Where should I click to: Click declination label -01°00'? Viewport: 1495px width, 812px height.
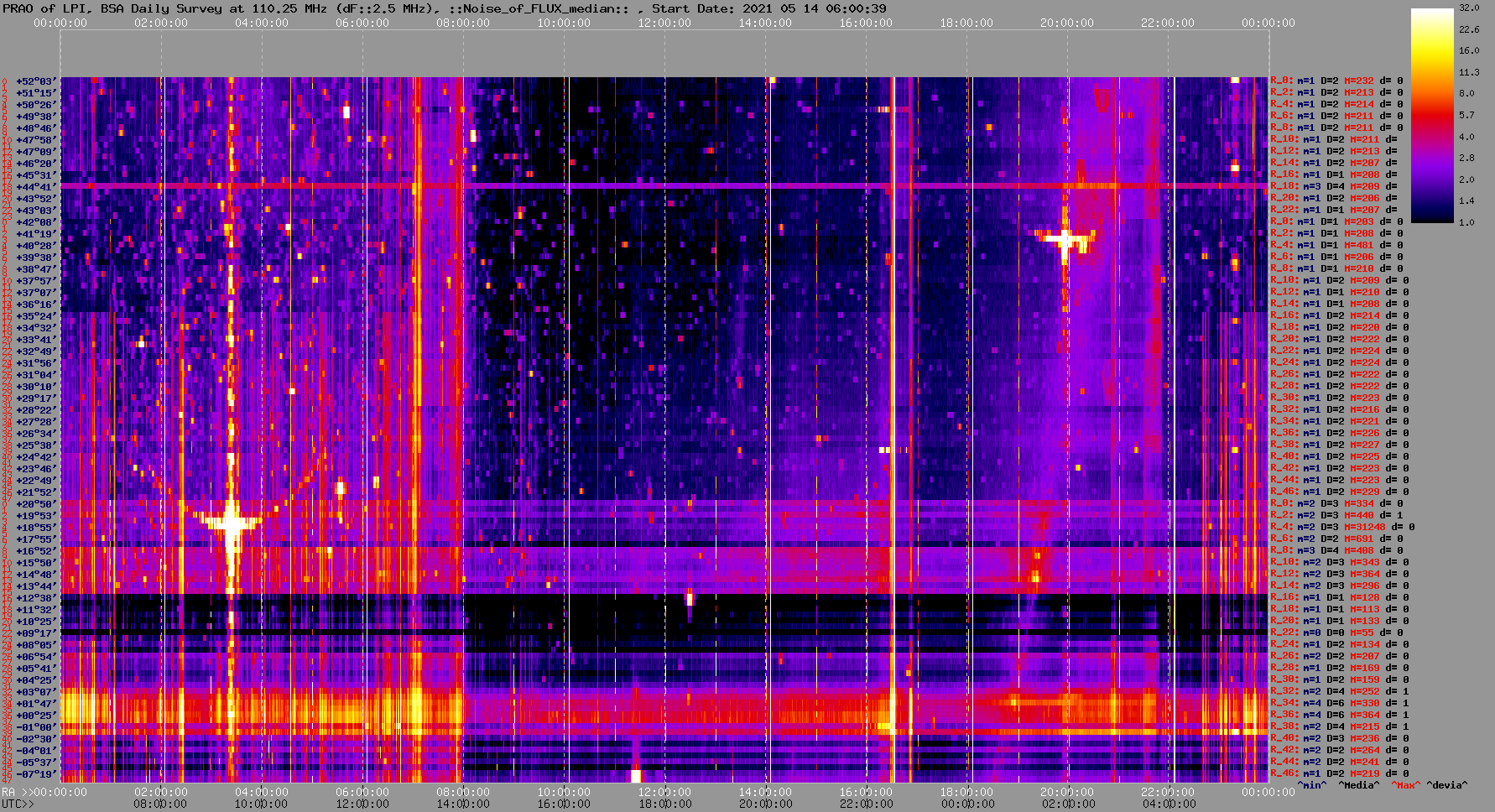tap(36, 727)
